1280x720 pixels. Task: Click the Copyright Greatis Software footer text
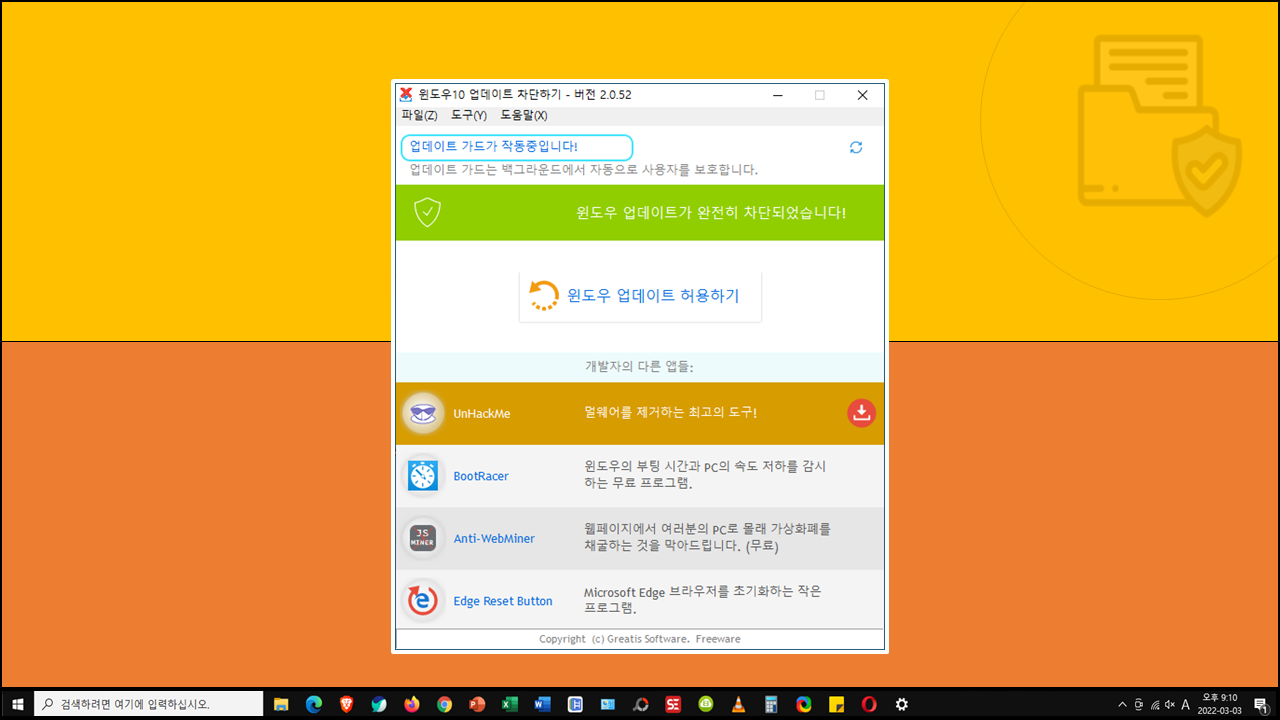tap(640, 639)
